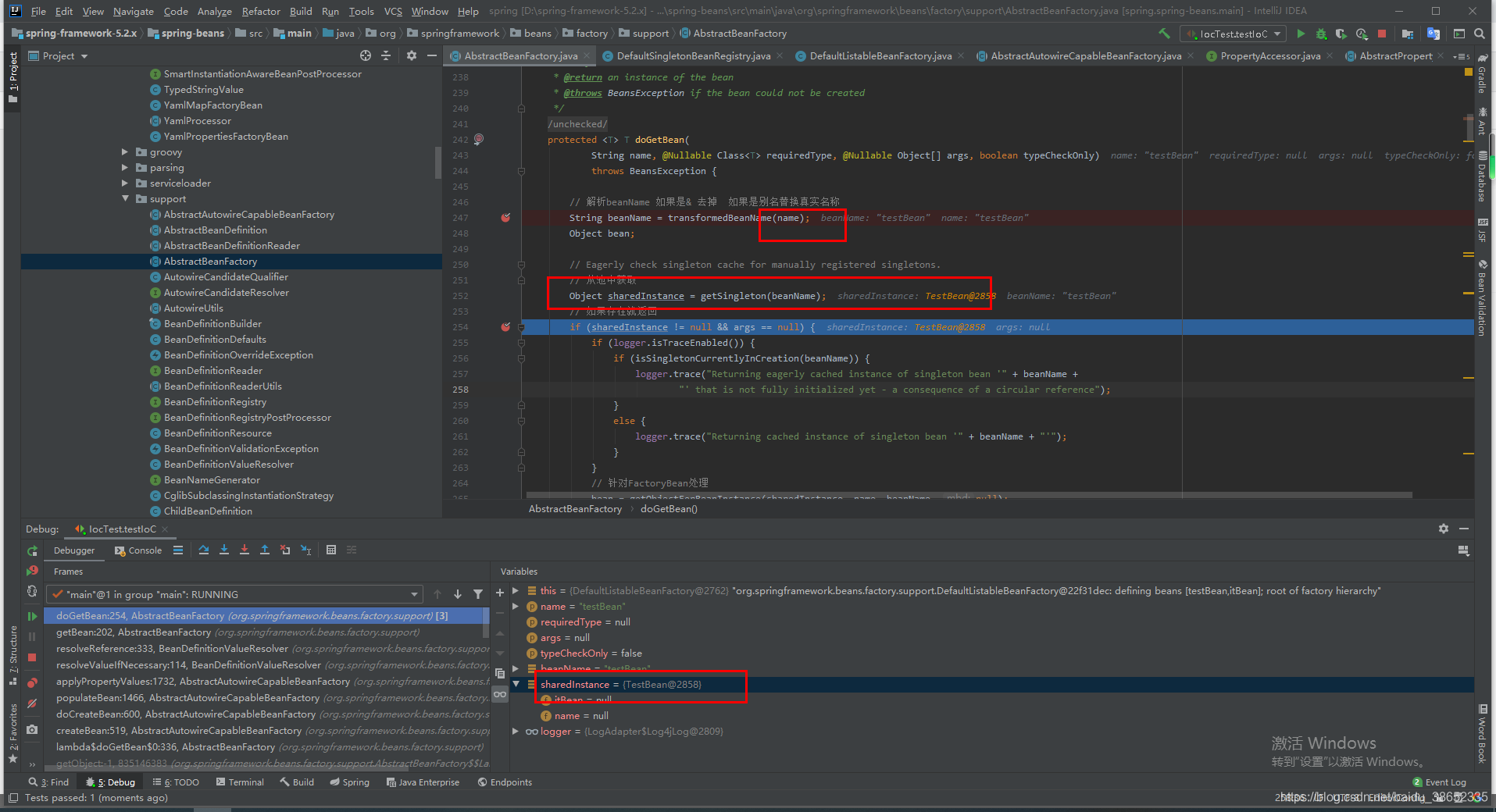Click the Translate plugin icon
The width and height of the screenshot is (1496, 812).
pyautogui.click(x=1434, y=34)
